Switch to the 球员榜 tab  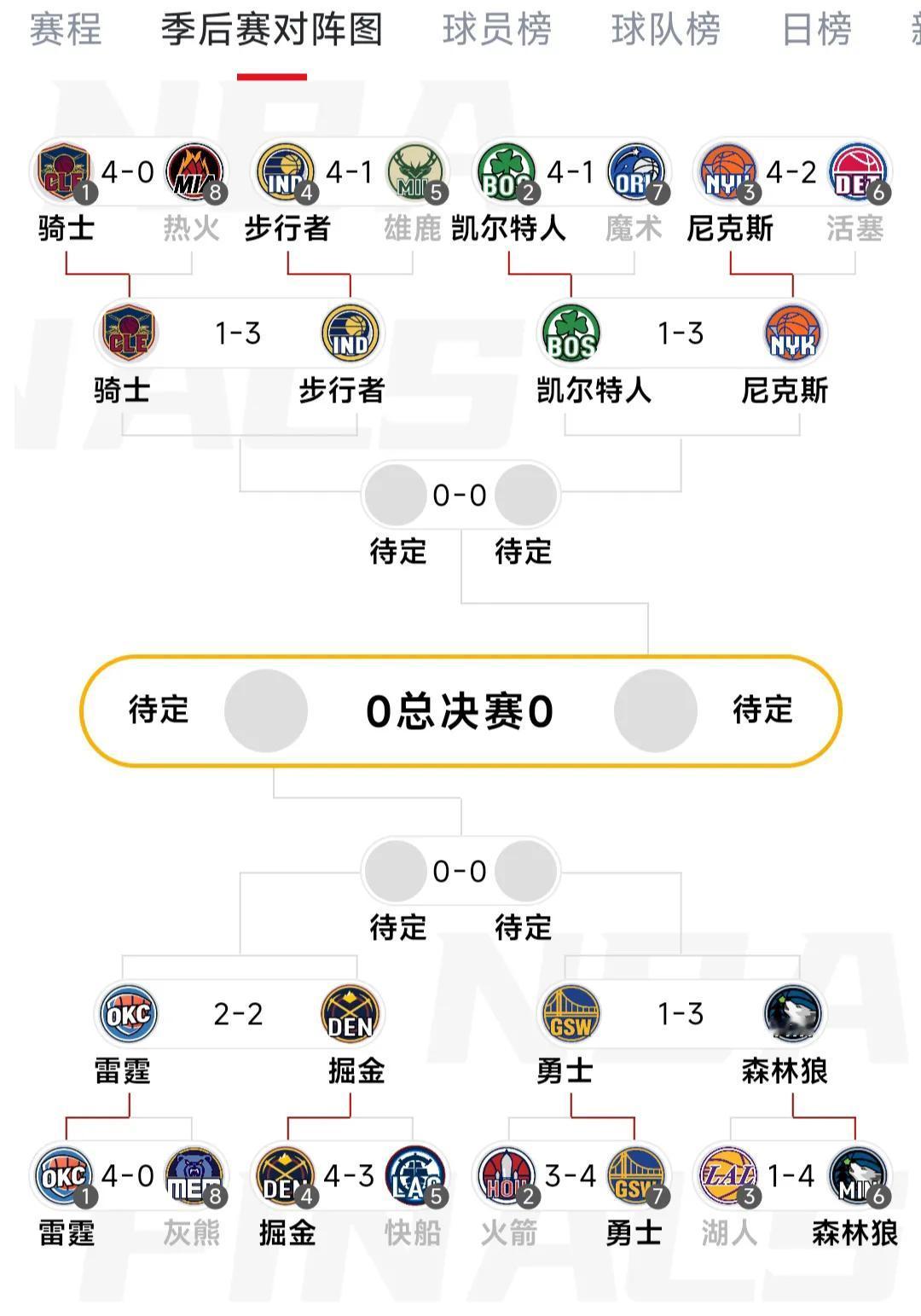coord(497,30)
